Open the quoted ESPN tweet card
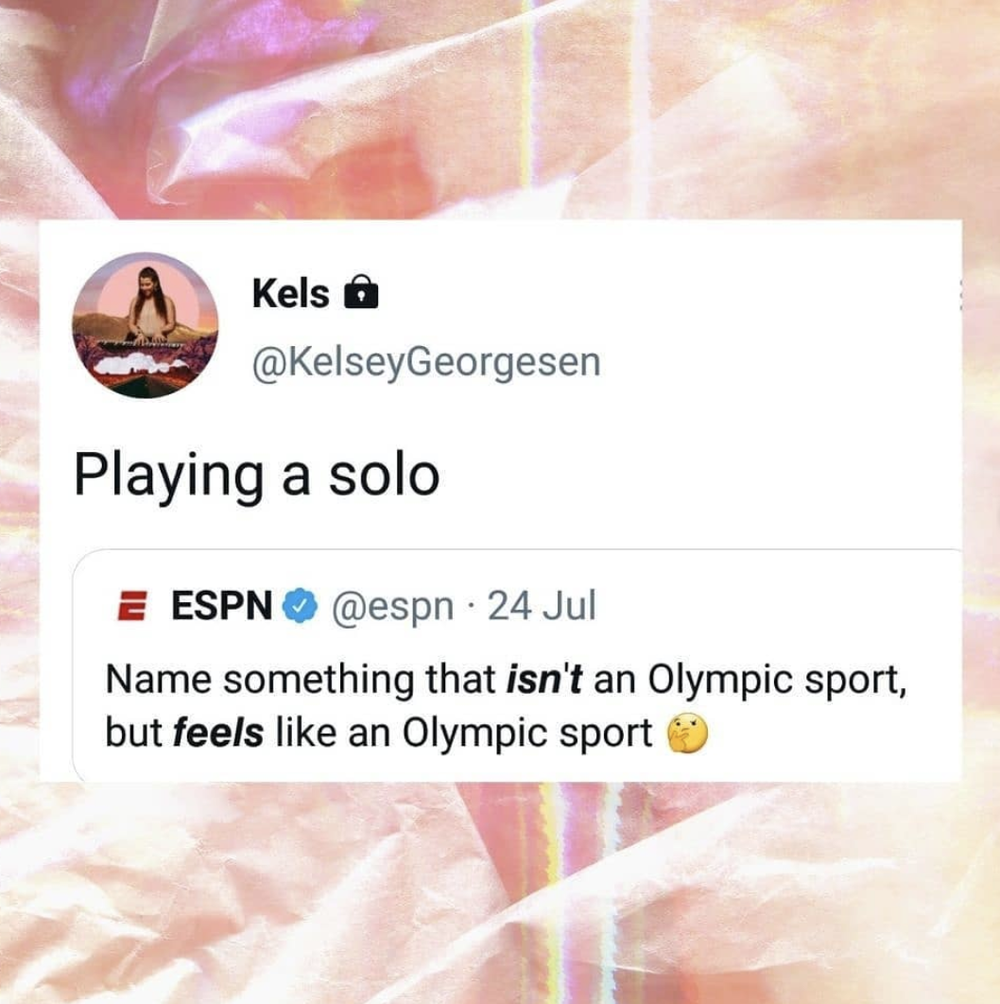 point(517,666)
